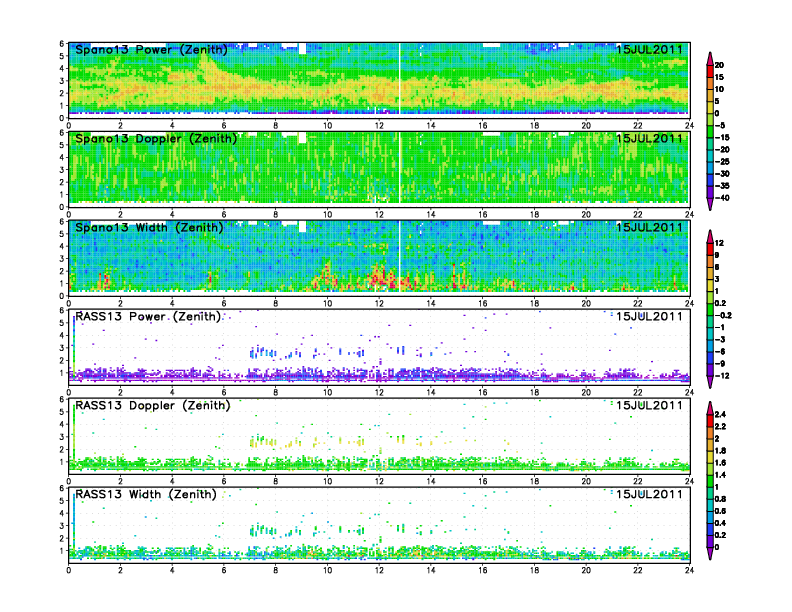Screen dimensions: 792x612
Task: Click the yellow swatch above 0 on the top colorbar
Action: [x=710, y=108]
